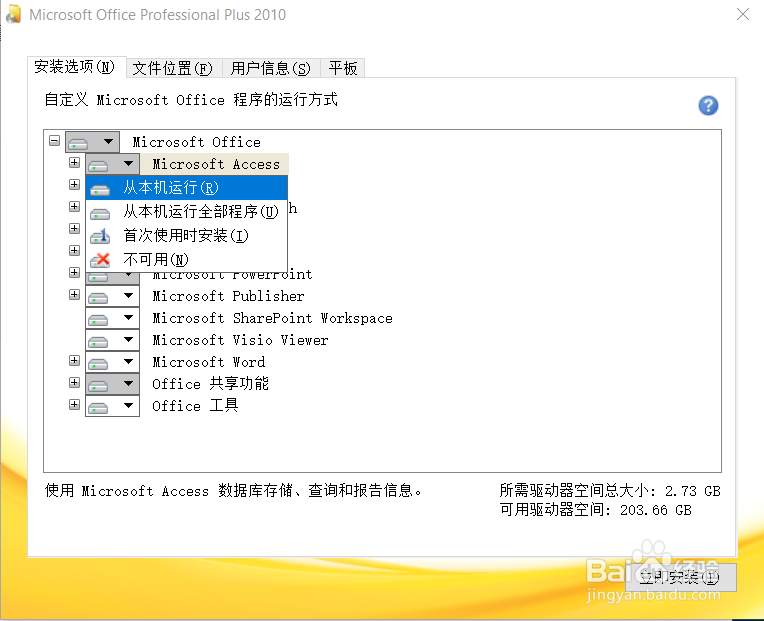Switch to 用户信息(S) tab

[271, 68]
